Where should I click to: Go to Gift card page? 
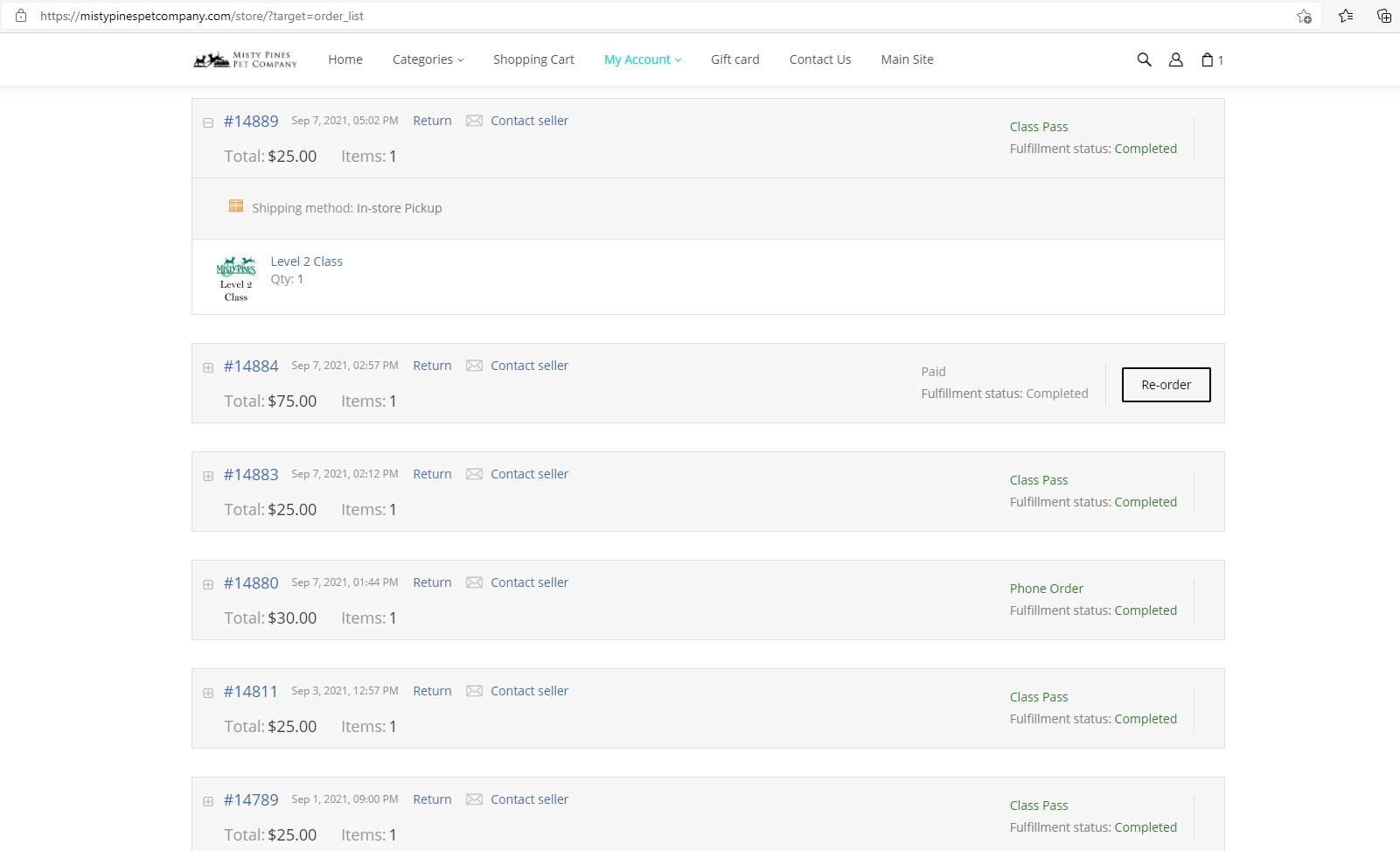click(x=735, y=59)
